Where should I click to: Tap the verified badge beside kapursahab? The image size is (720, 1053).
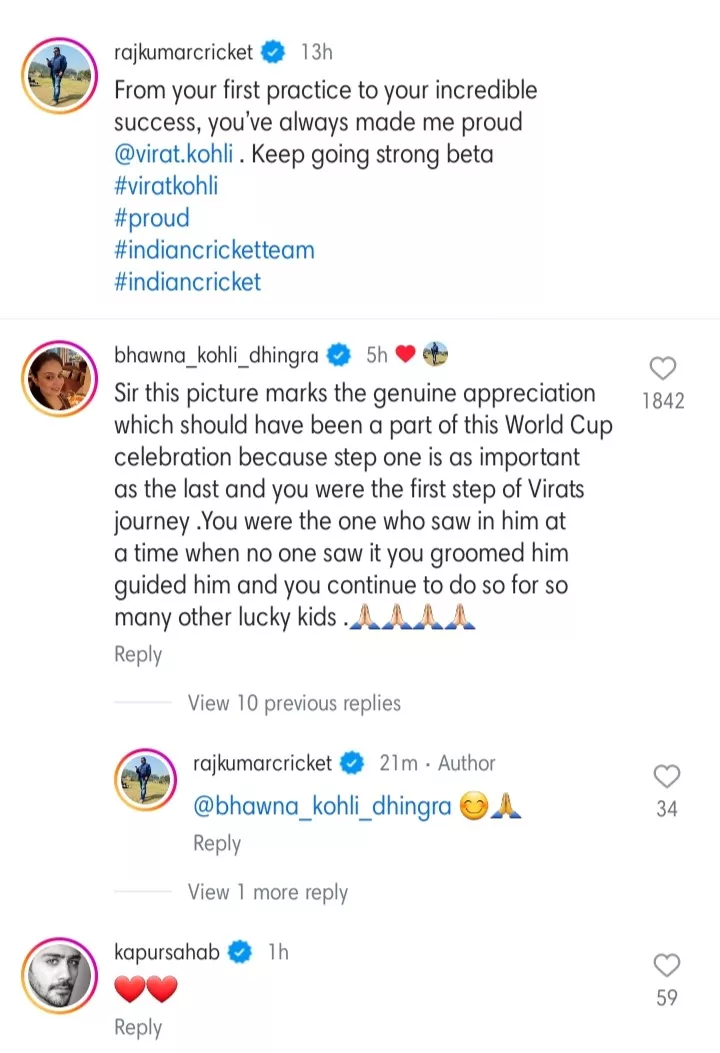pos(241,953)
